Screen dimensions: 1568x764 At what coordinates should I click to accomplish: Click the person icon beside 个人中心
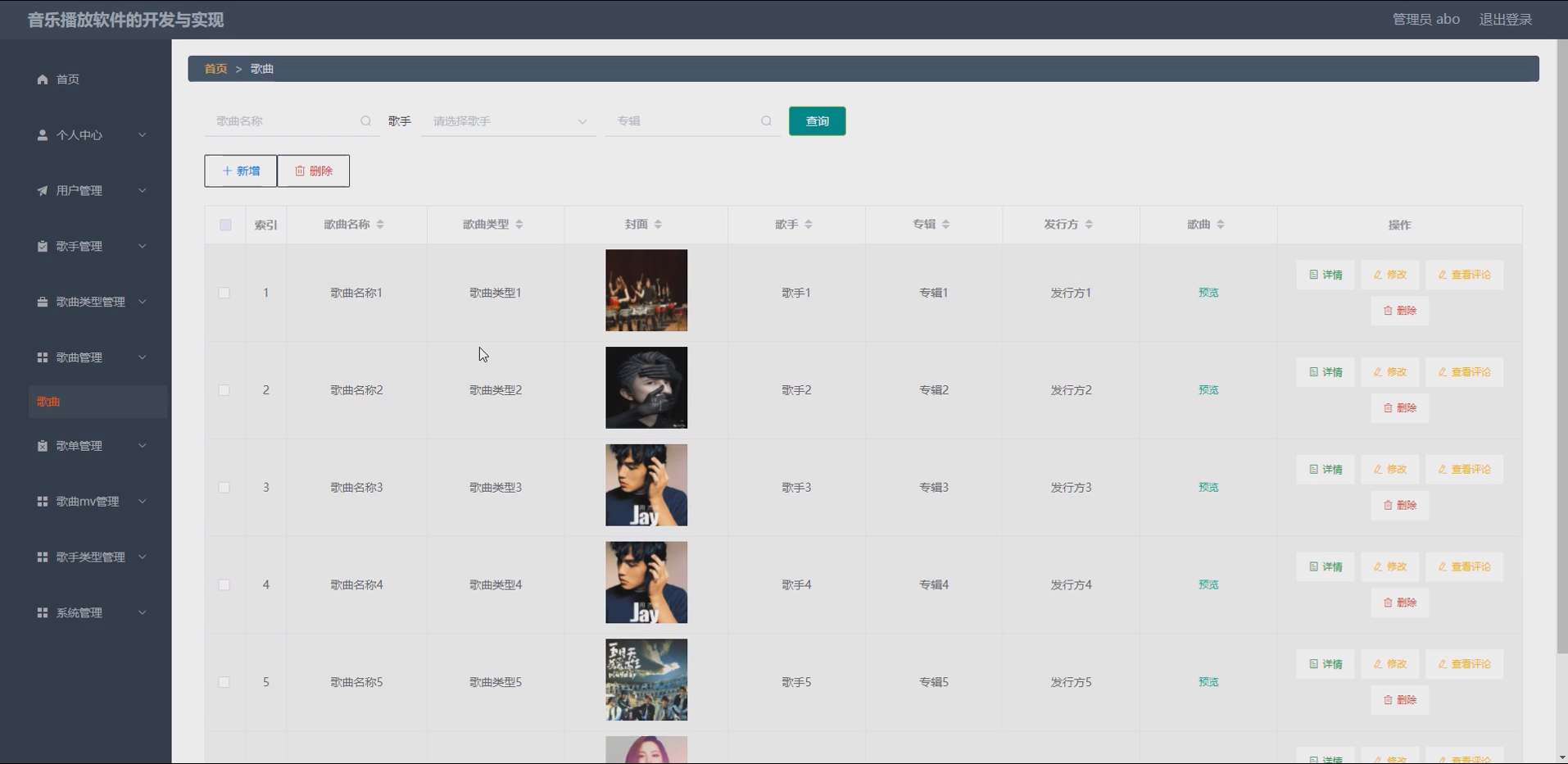(x=43, y=135)
